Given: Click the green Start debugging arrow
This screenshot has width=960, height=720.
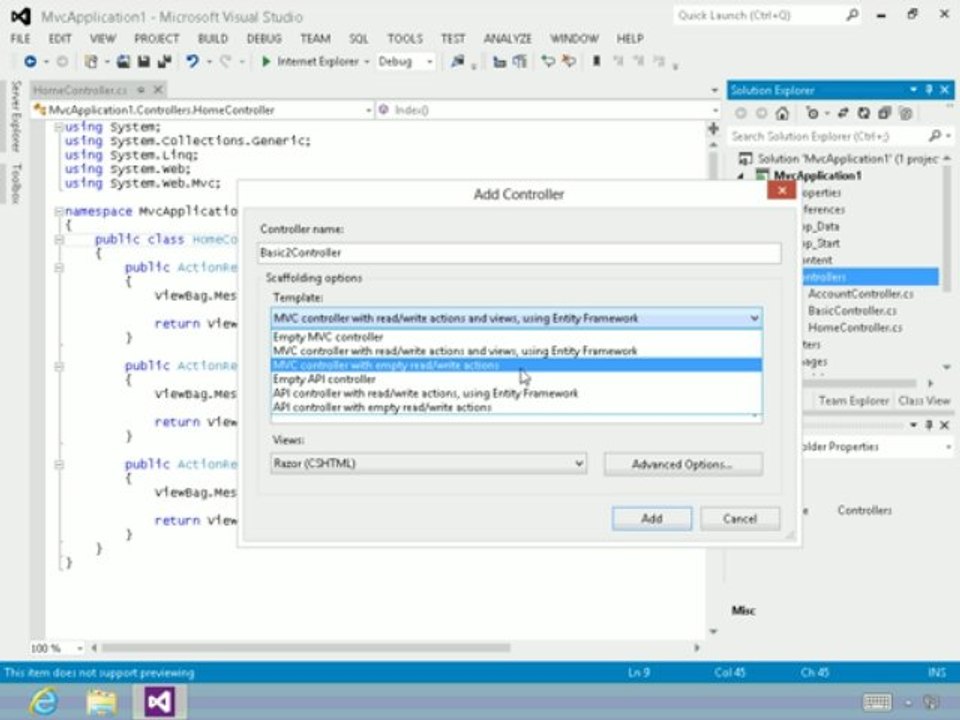Looking at the screenshot, I should (266, 61).
